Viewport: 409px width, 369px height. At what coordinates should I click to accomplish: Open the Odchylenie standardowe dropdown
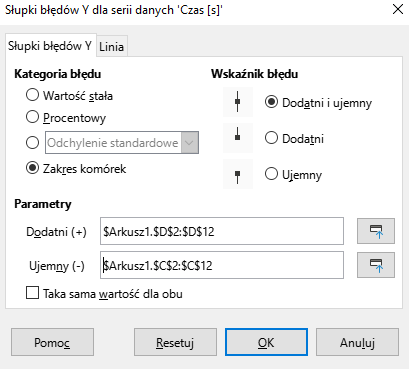click(122, 143)
